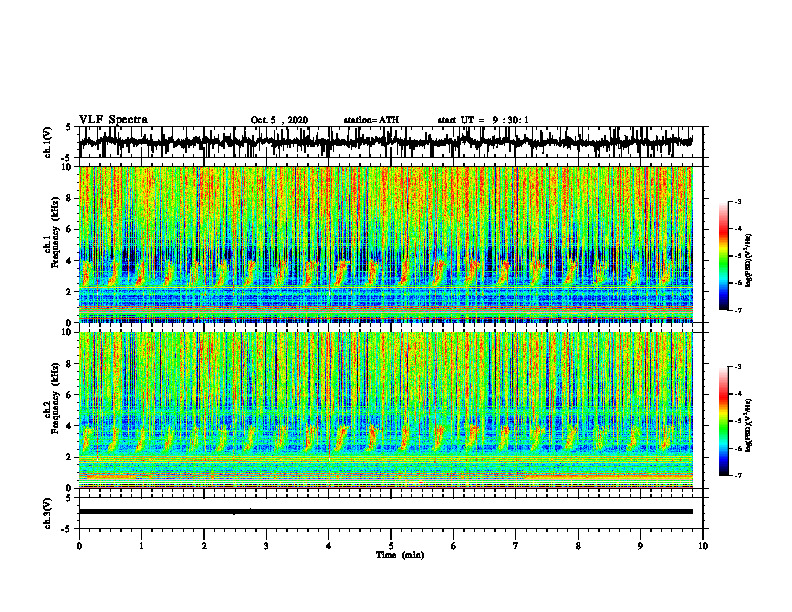Click the "-7" label on ch.2 color bar

pyautogui.click(x=738, y=475)
